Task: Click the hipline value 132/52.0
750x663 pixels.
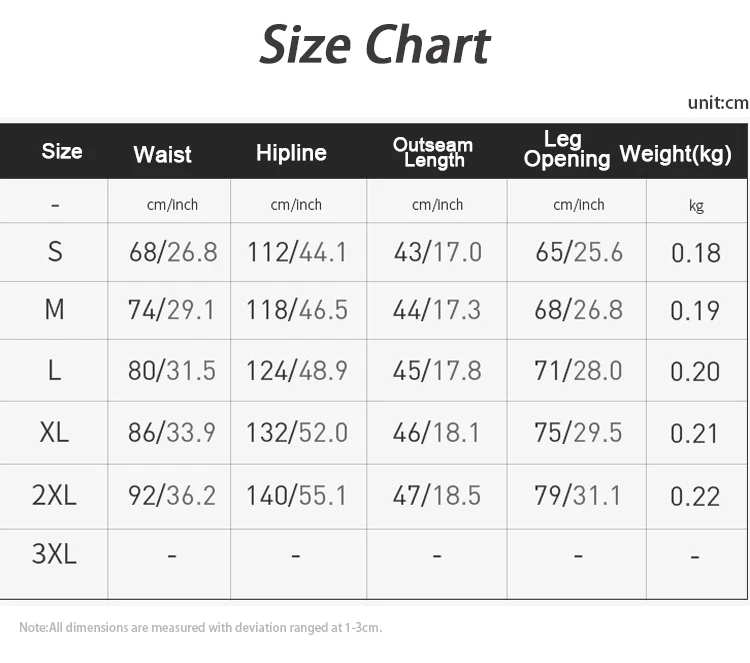Action: pos(297,432)
